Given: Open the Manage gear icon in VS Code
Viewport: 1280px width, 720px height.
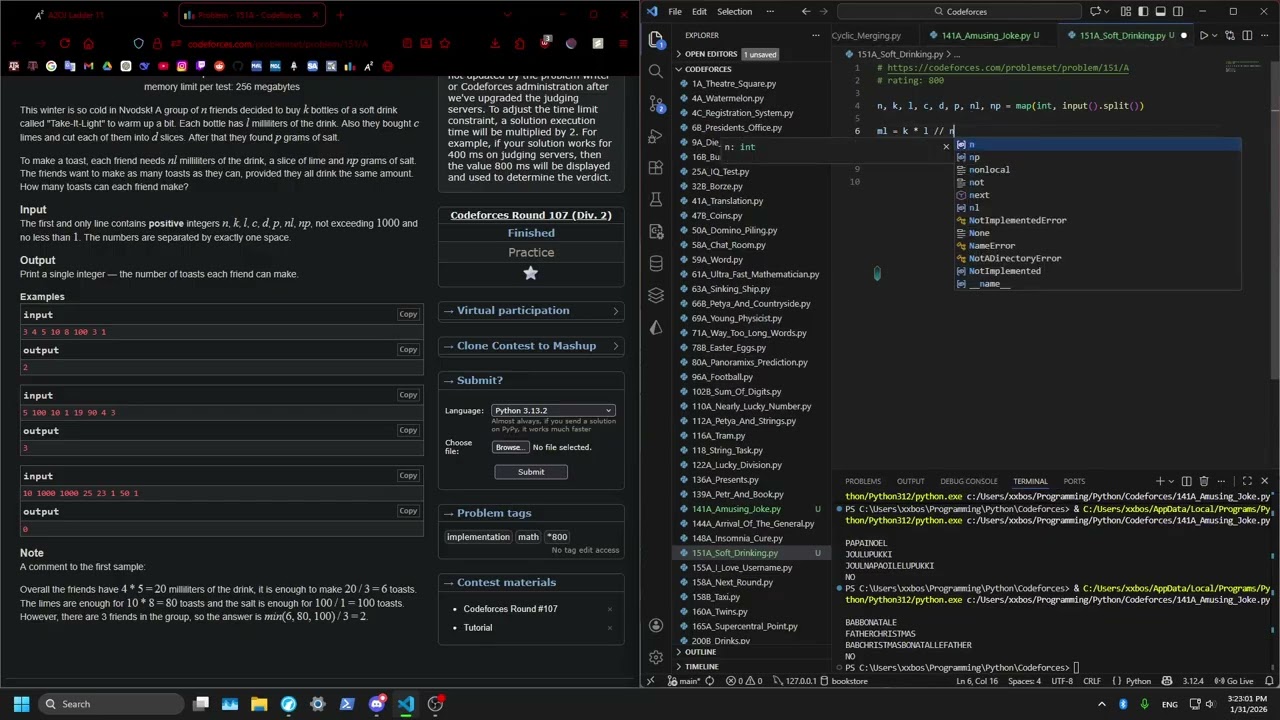Looking at the screenshot, I should (656, 657).
